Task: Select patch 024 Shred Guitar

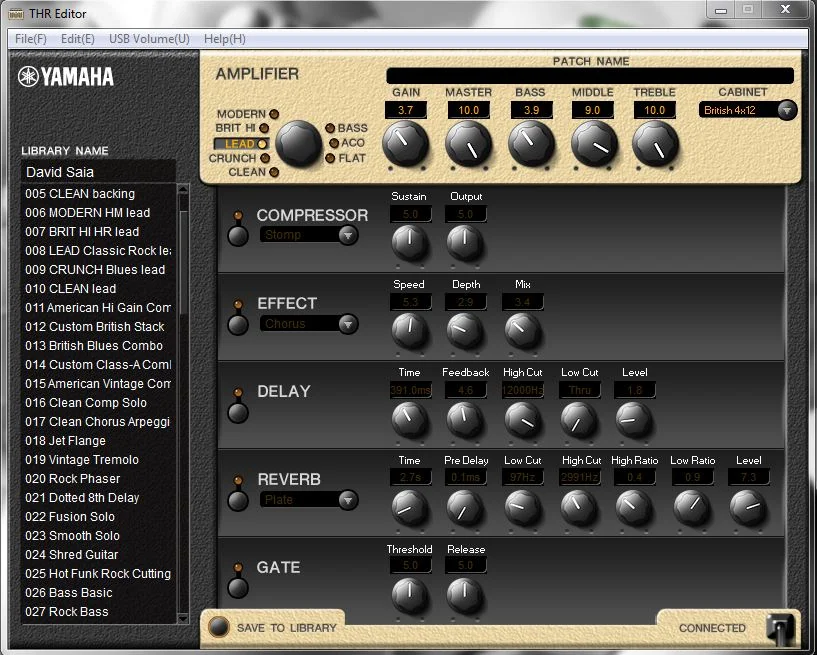Action: [98, 554]
